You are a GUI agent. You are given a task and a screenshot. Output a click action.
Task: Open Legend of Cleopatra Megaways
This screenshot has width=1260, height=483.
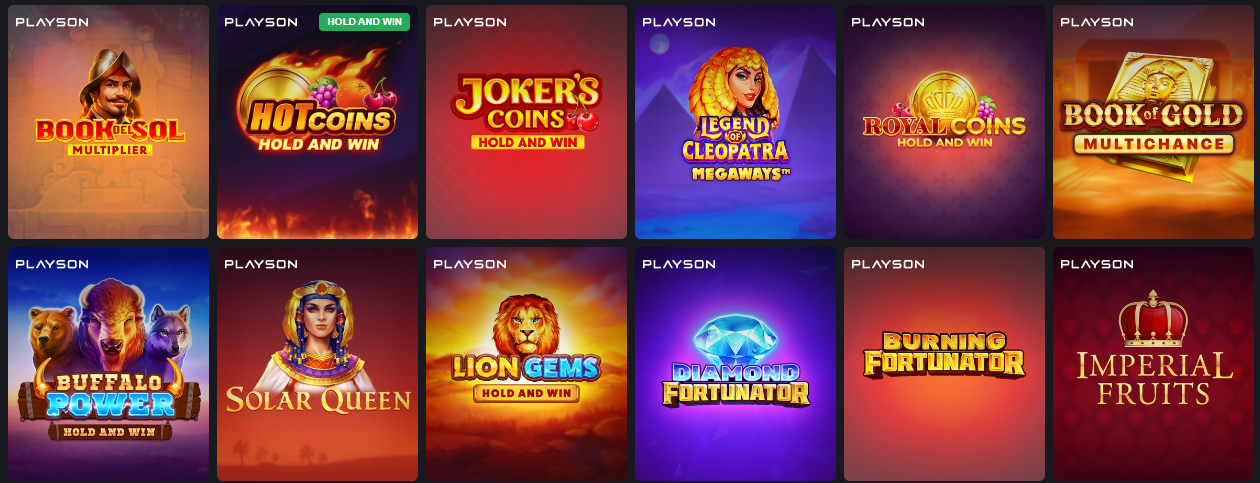735,122
